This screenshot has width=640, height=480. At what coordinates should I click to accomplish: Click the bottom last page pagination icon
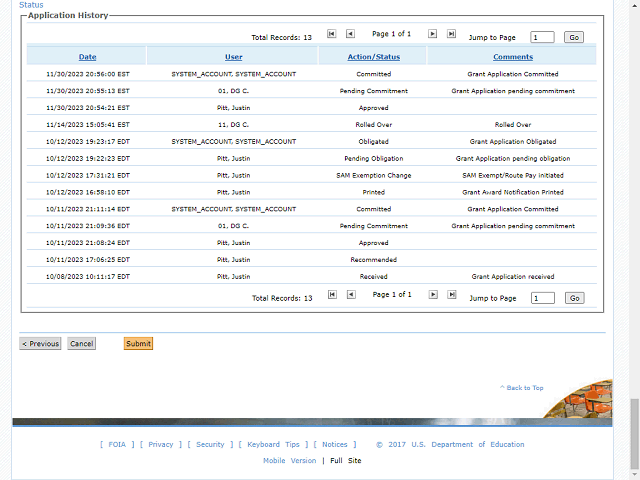[x=452, y=295]
